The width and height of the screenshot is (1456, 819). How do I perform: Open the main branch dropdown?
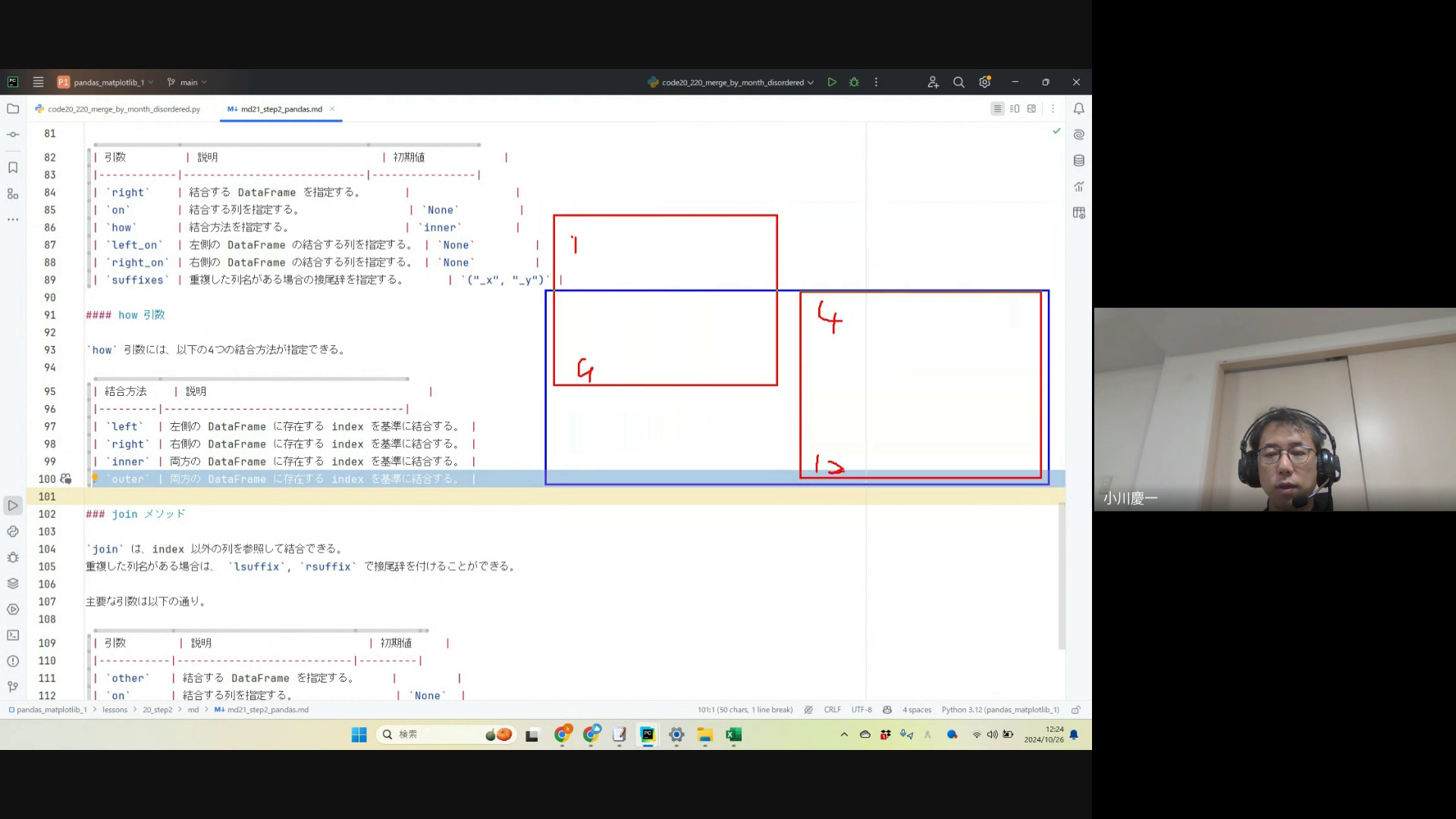point(188,82)
